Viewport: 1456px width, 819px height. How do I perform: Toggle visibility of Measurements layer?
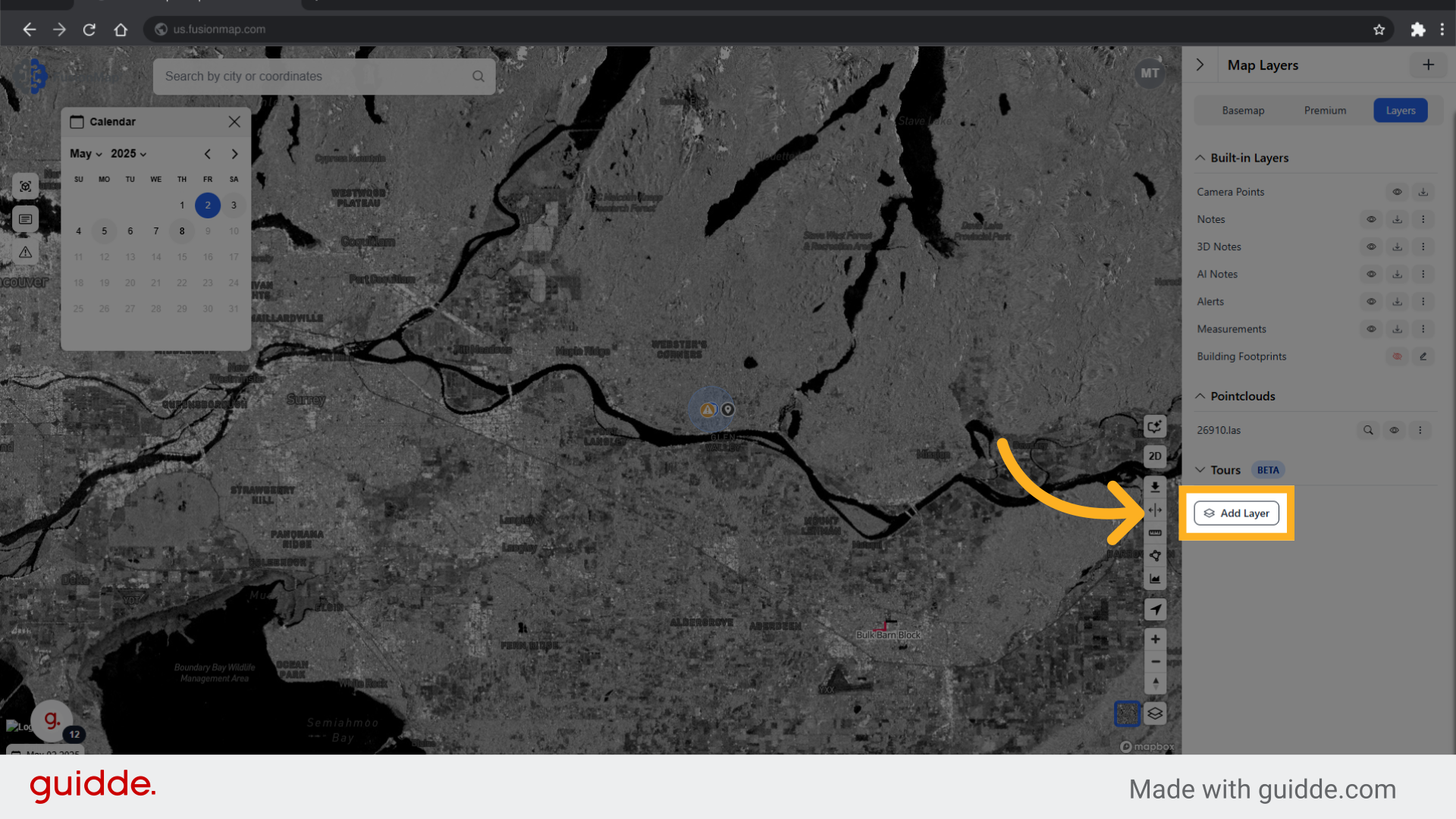(x=1371, y=328)
